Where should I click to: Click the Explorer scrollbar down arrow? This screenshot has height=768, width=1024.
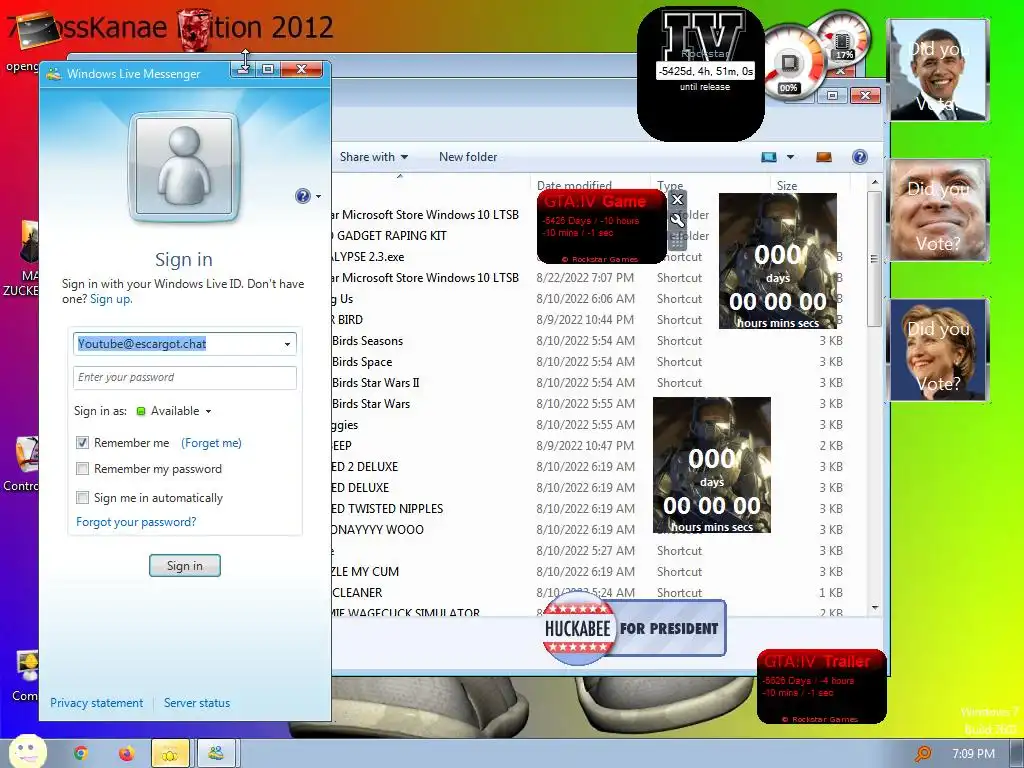click(x=874, y=607)
